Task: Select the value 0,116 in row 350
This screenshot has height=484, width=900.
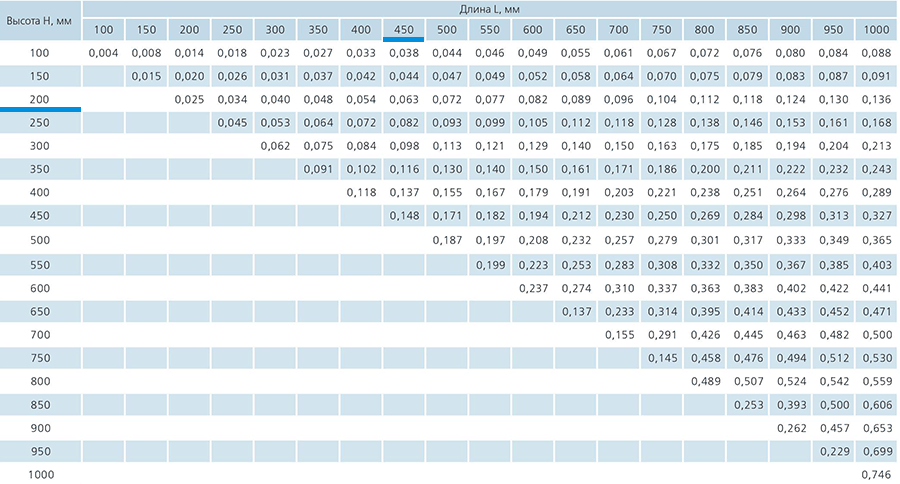Action: [404, 169]
